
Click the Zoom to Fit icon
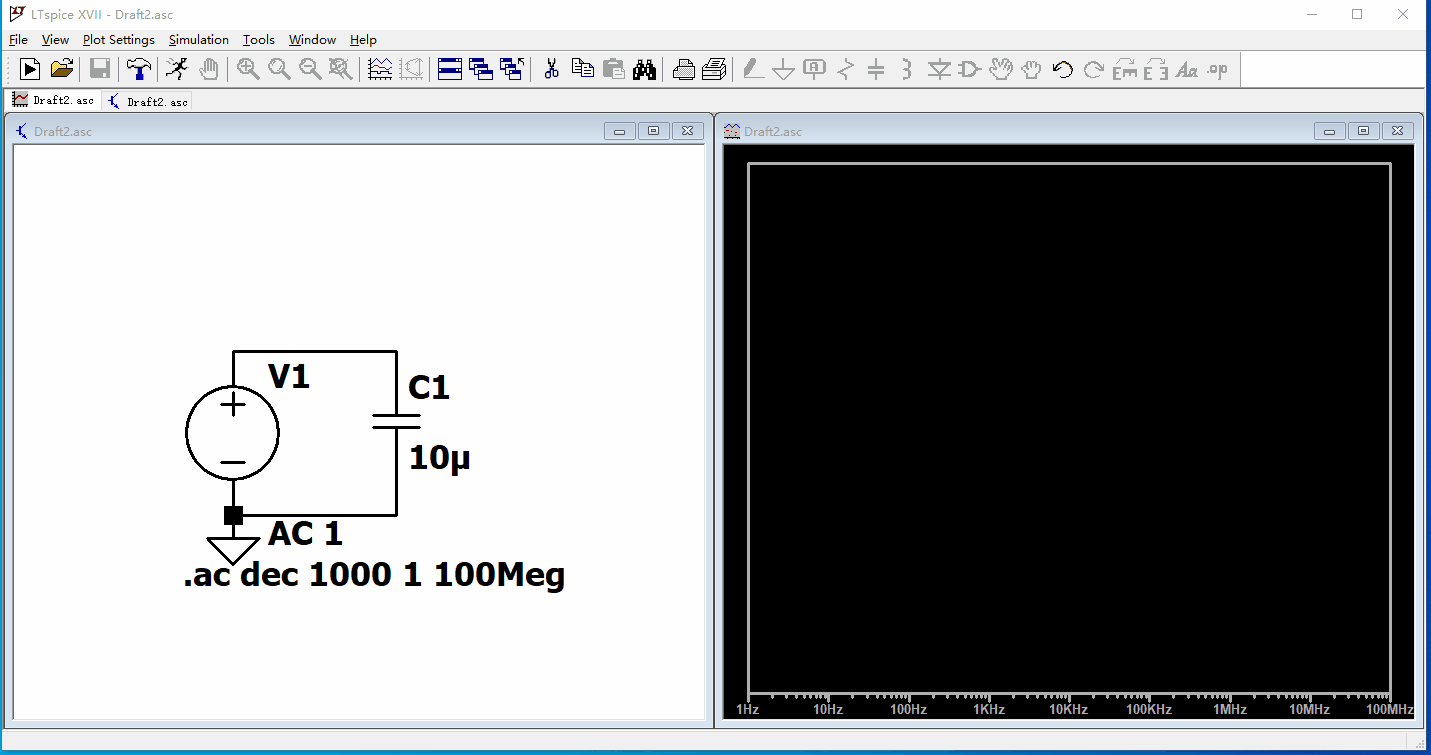[341, 69]
